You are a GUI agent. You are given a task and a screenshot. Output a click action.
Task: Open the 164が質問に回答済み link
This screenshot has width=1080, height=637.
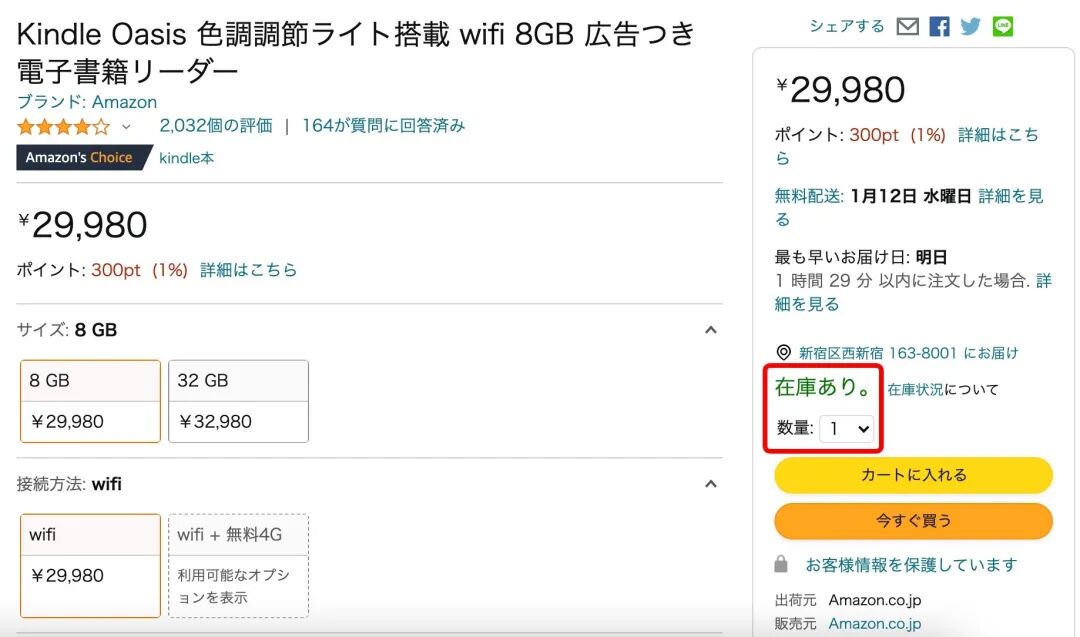[x=383, y=126]
